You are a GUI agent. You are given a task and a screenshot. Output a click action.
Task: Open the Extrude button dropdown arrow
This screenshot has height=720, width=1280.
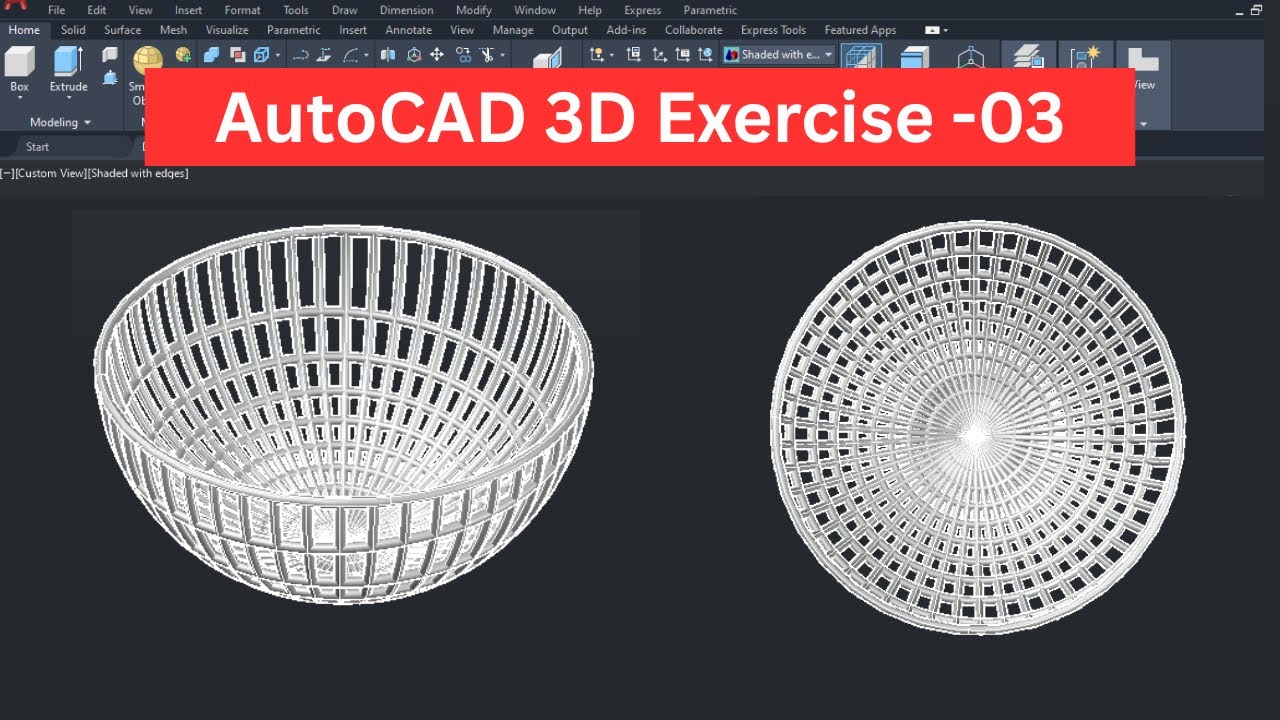coord(69,99)
